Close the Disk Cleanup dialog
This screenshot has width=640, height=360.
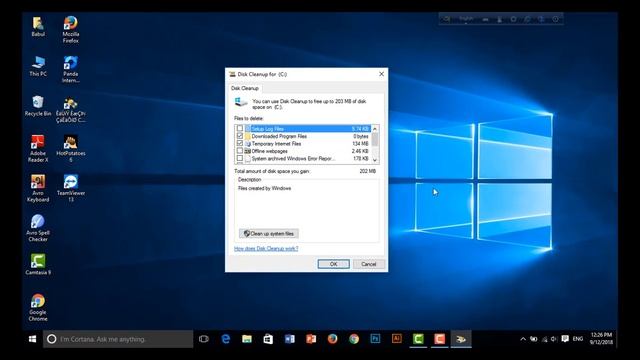[x=381, y=74]
